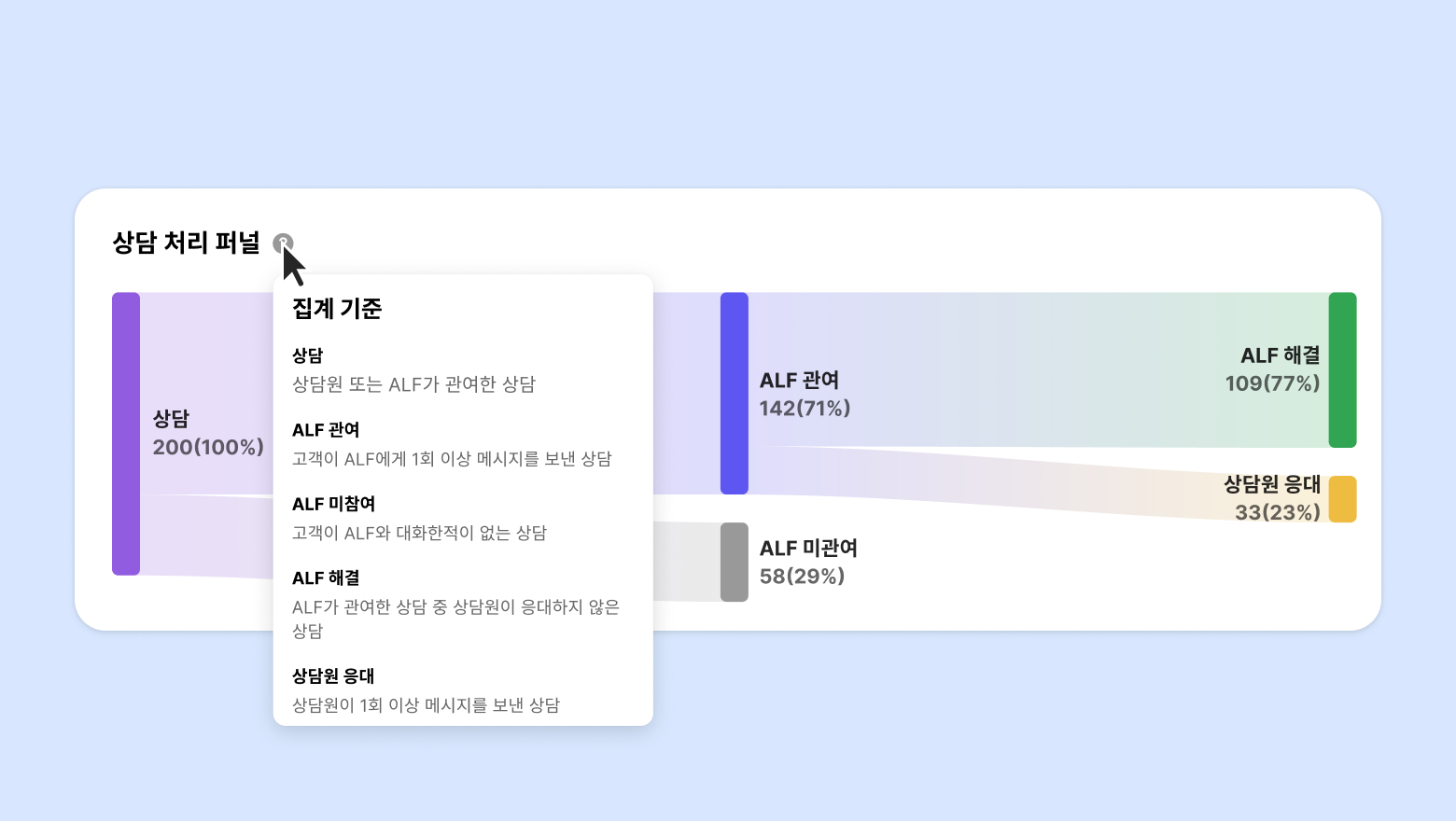Click the 33(23%) value label
Screen dimensions: 1456x821
pyautogui.click(x=1277, y=512)
